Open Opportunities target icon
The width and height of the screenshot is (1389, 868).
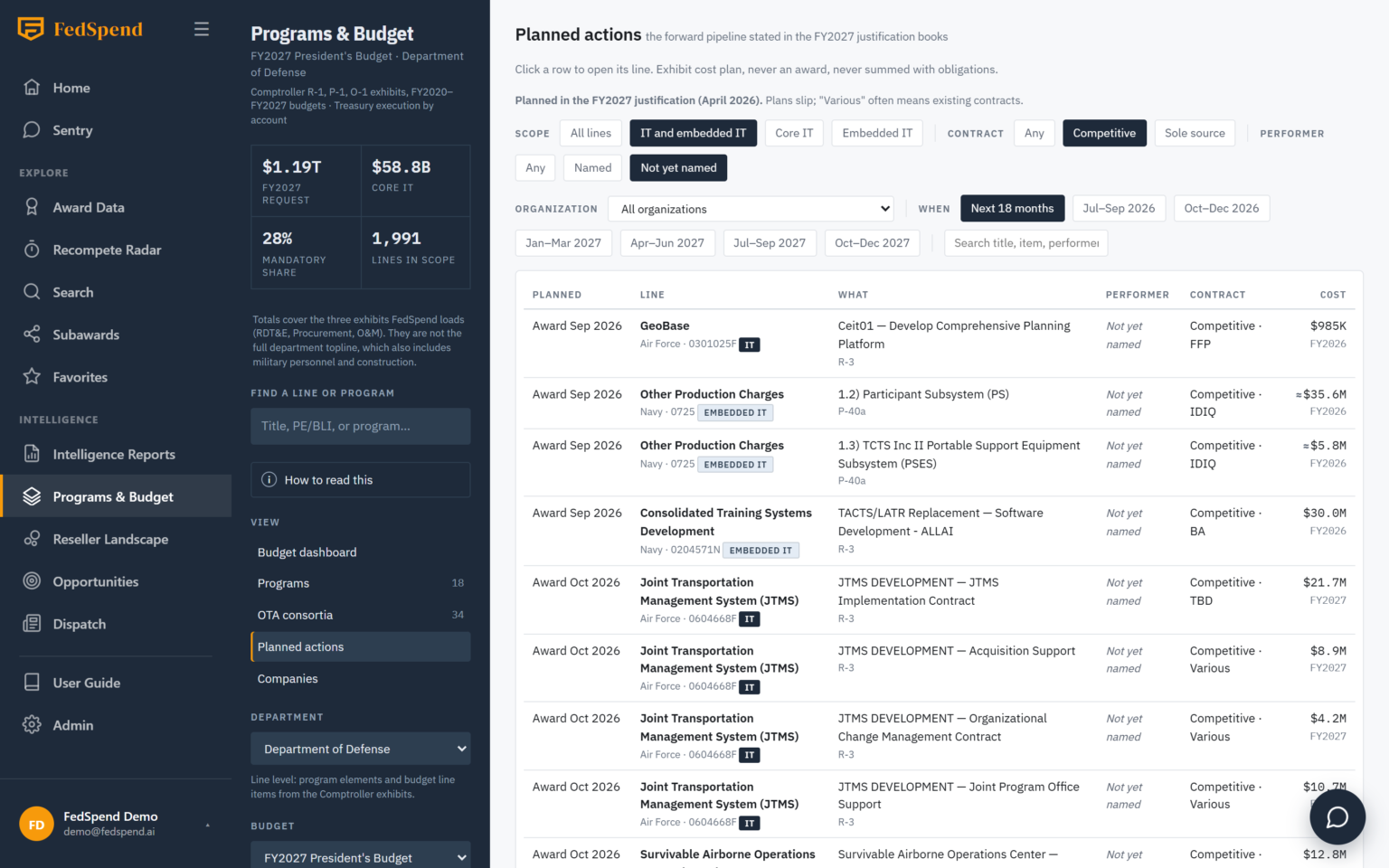click(32, 581)
